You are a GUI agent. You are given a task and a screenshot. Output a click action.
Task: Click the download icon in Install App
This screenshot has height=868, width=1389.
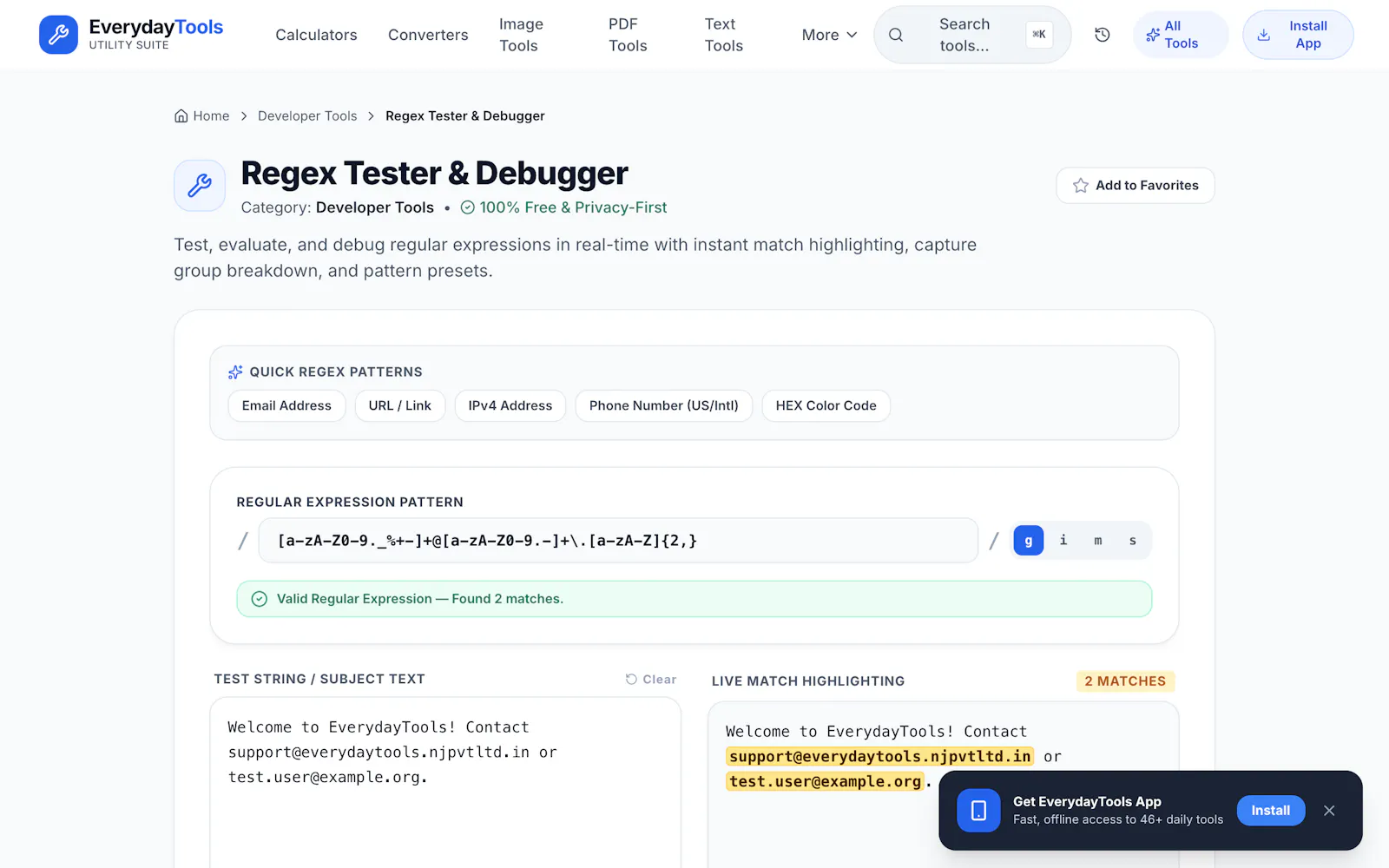coord(1264,35)
